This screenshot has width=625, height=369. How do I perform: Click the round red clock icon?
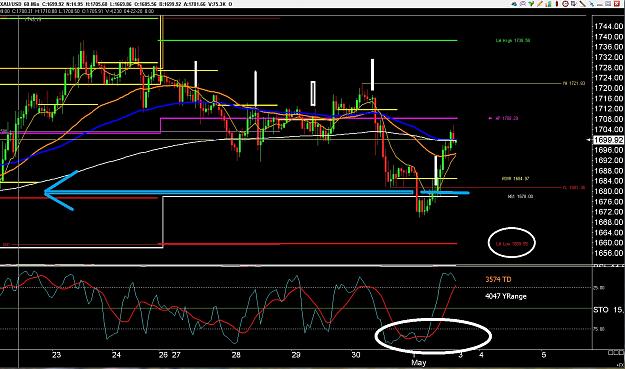pos(565,4)
